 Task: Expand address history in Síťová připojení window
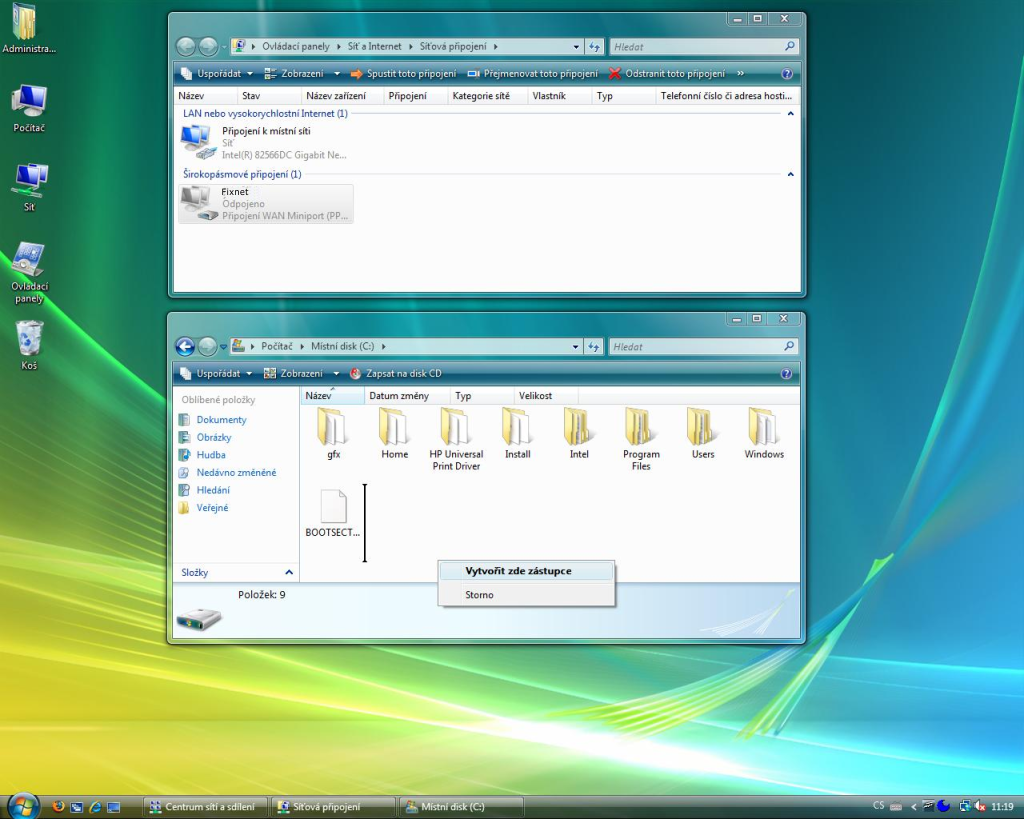(576, 46)
